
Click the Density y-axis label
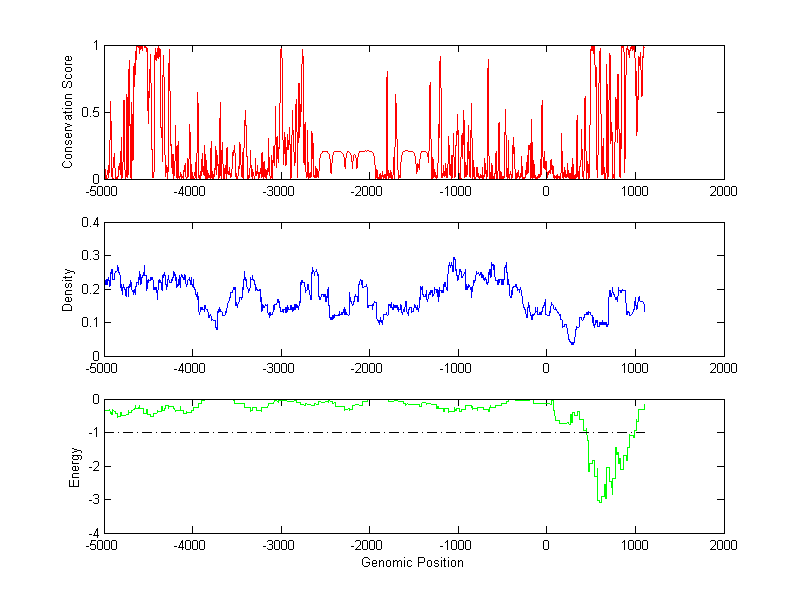(x=68, y=289)
